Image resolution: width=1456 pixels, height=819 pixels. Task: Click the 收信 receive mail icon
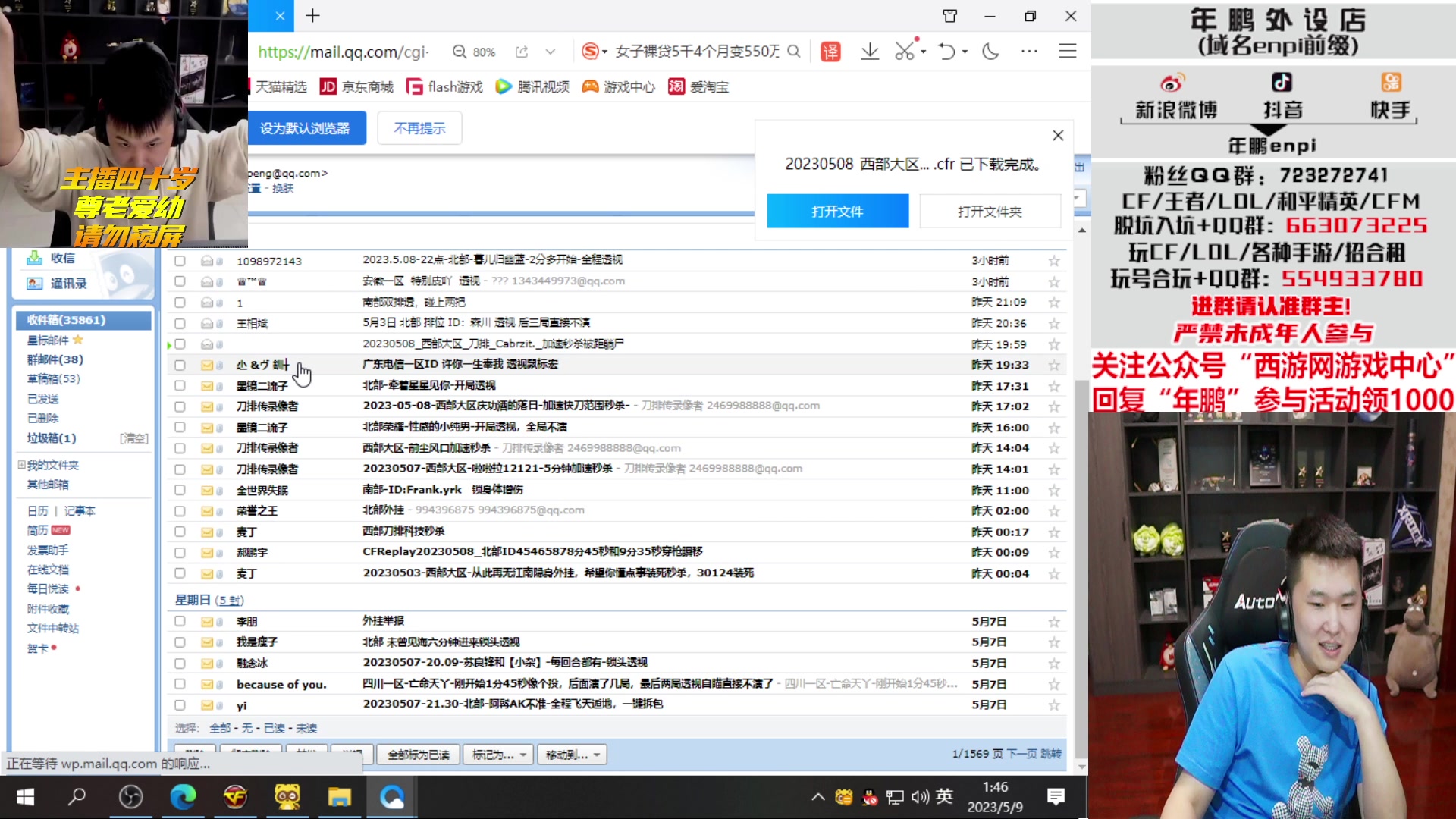click(x=34, y=258)
